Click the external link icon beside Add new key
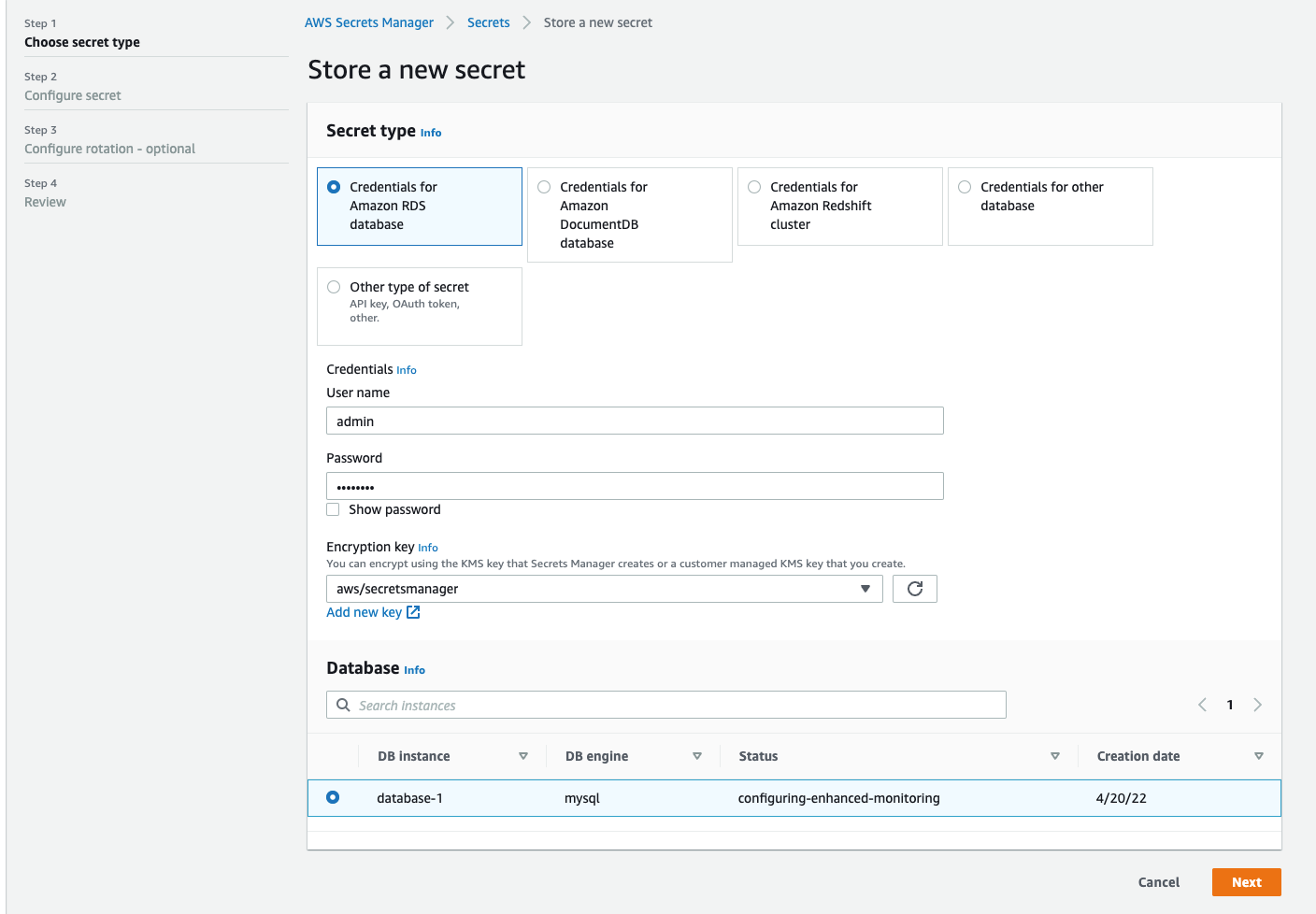 [413, 612]
